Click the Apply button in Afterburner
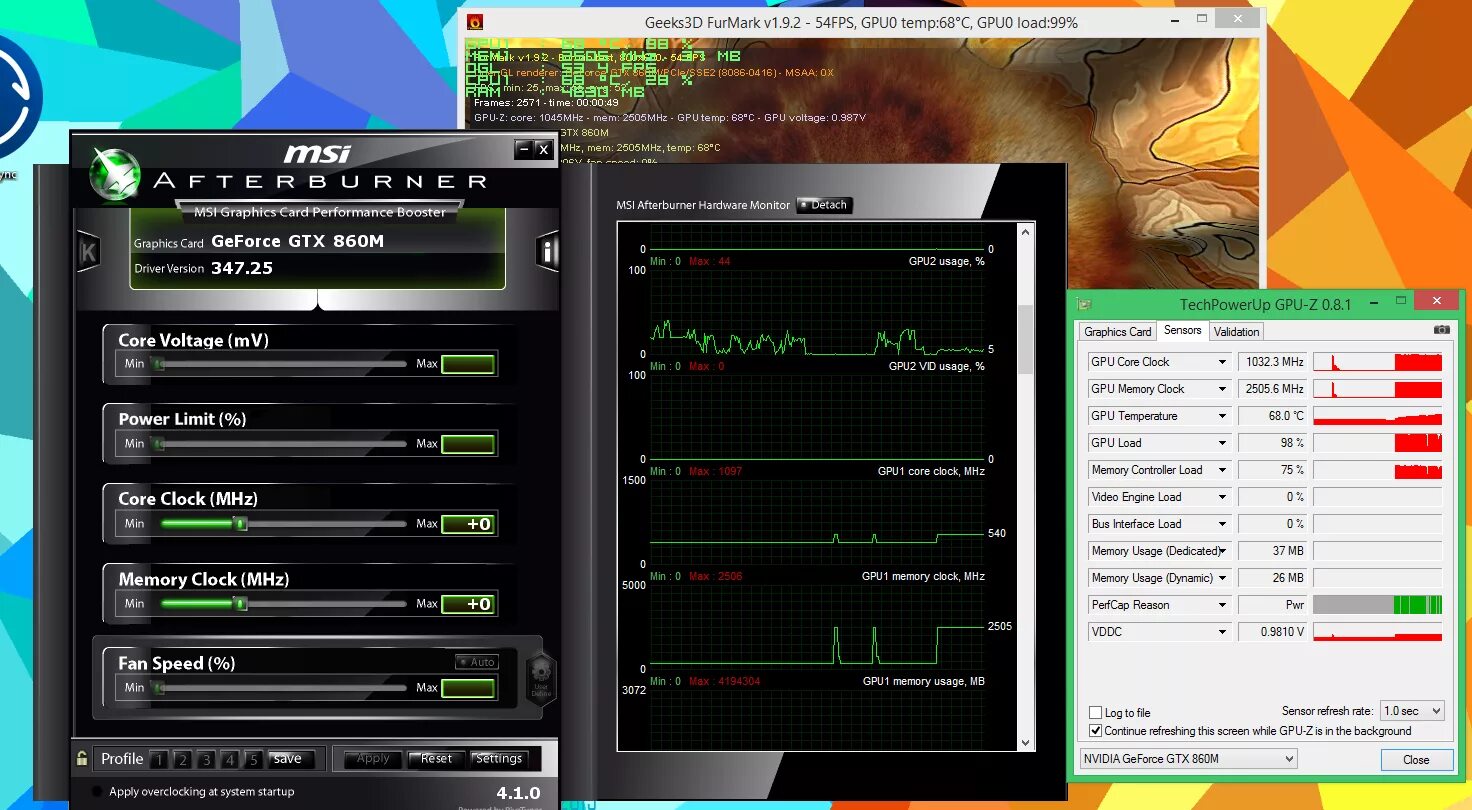This screenshot has height=810, width=1472. [x=373, y=759]
